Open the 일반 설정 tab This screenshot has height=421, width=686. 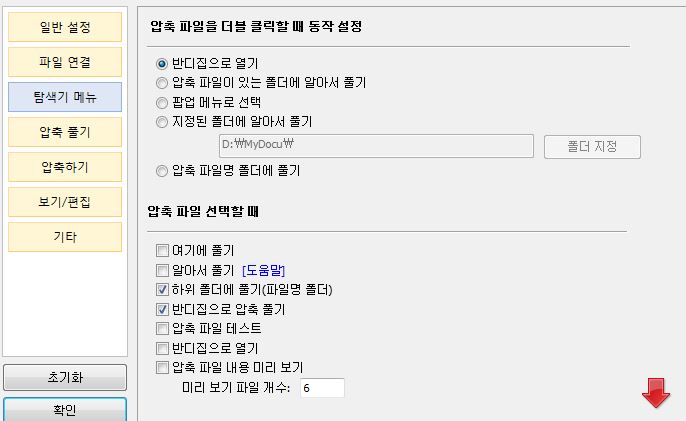coord(65,27)
